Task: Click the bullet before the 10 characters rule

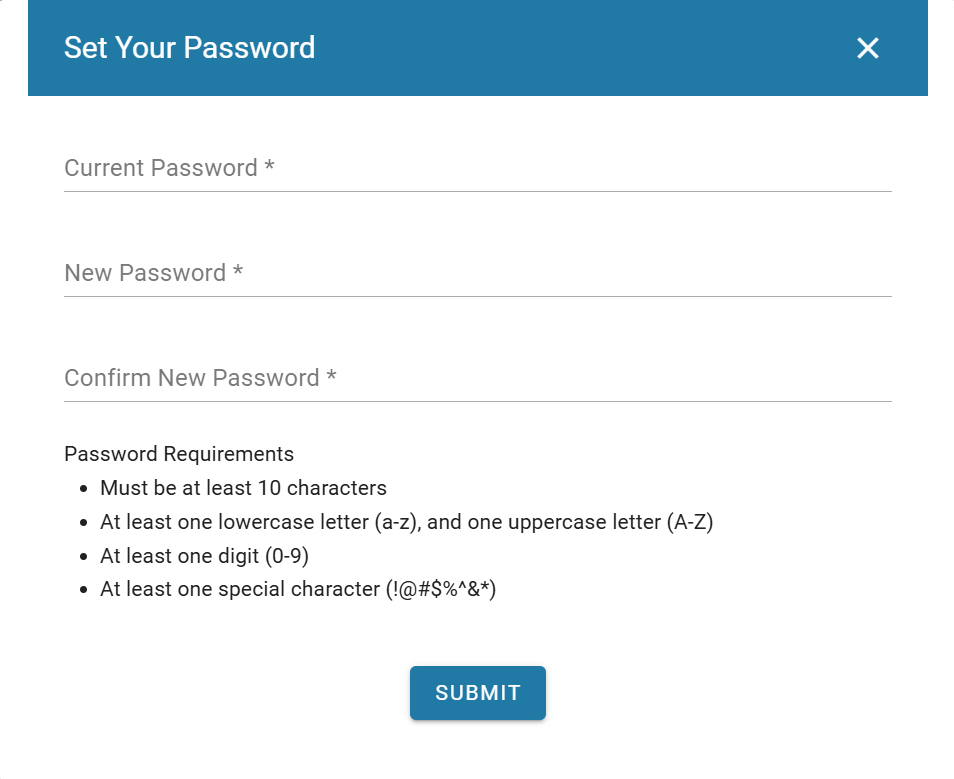Action: (x=84, y=489)
